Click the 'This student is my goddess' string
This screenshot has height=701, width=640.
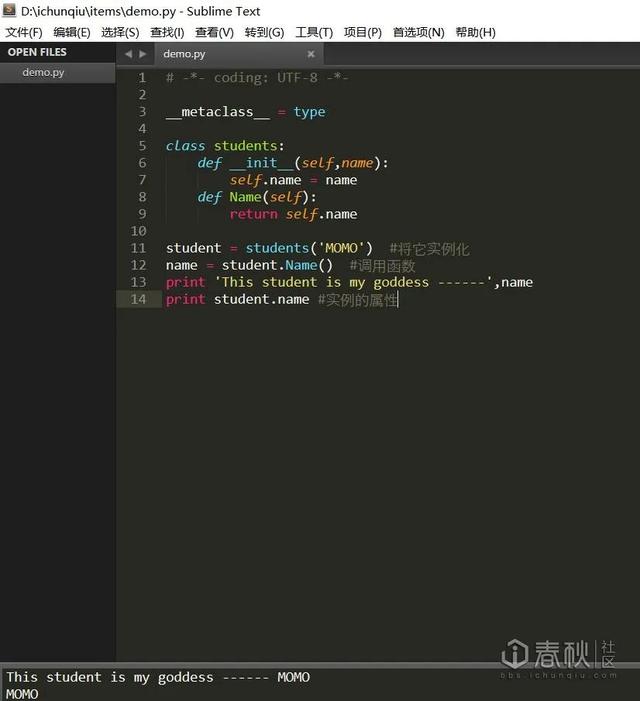[354, 283]
